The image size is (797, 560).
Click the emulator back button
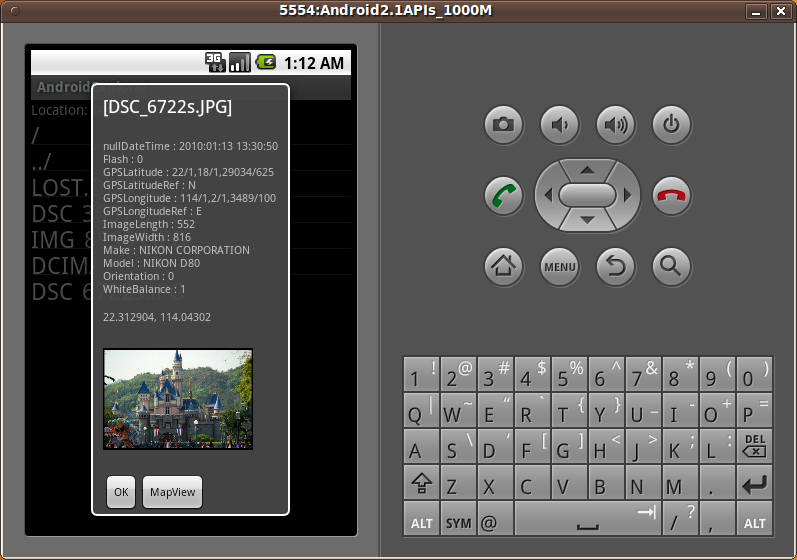pos(615,266)
